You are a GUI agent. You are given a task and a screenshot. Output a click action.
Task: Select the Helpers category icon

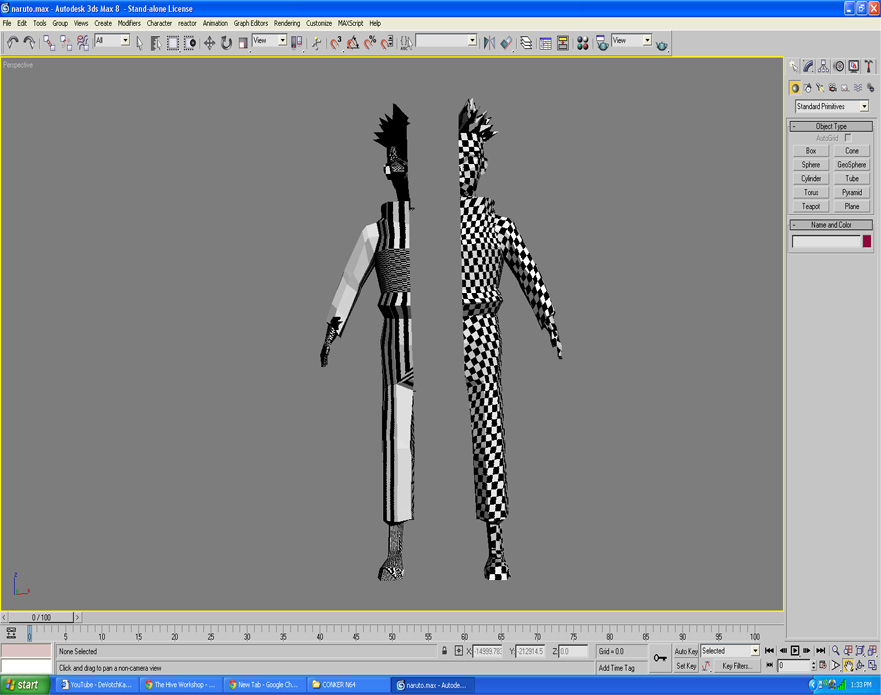coord(844,88)
